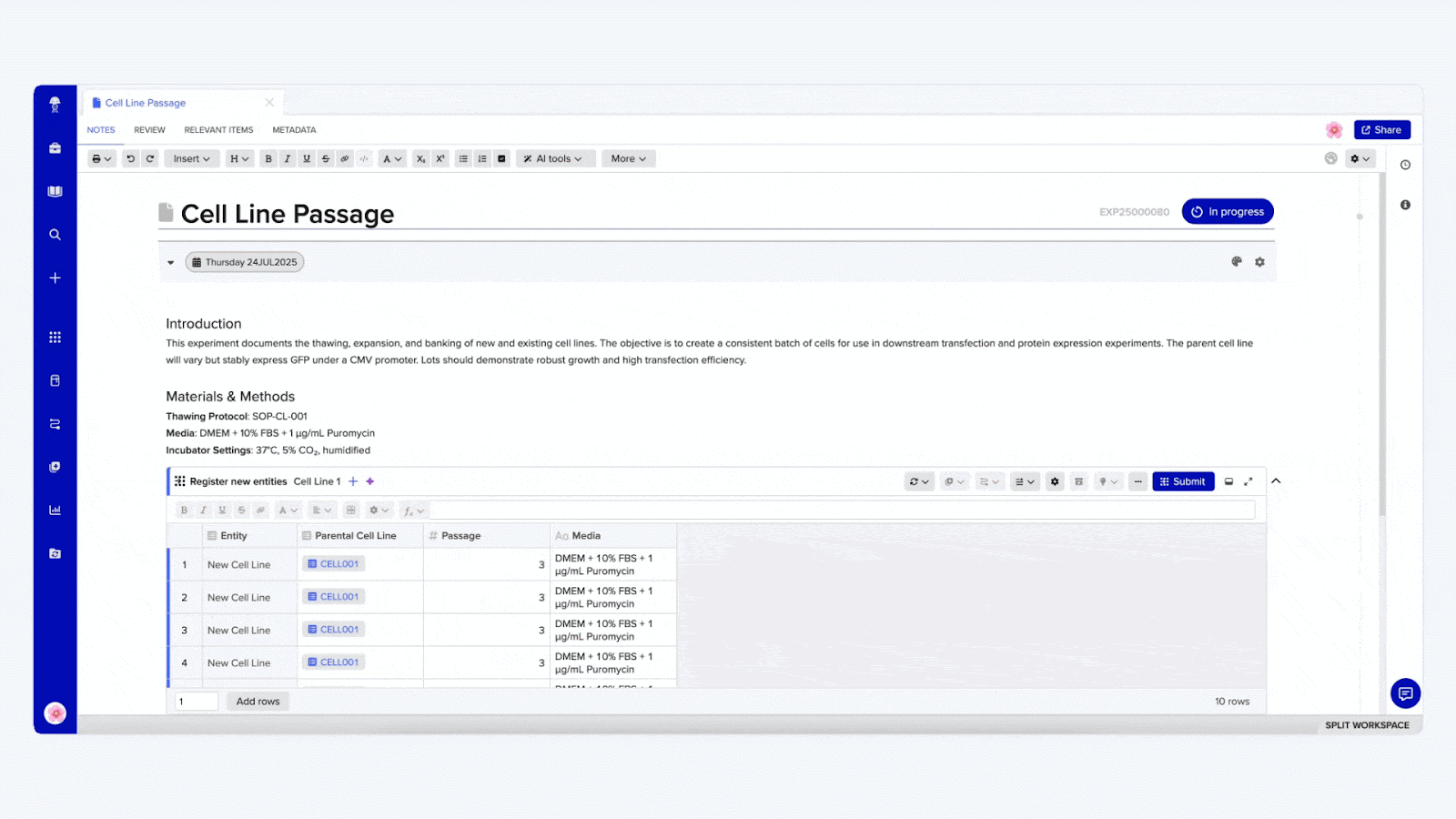Insert a numbered list
1456x819 pixels.
pyautogui.click(x=482, y=158)
